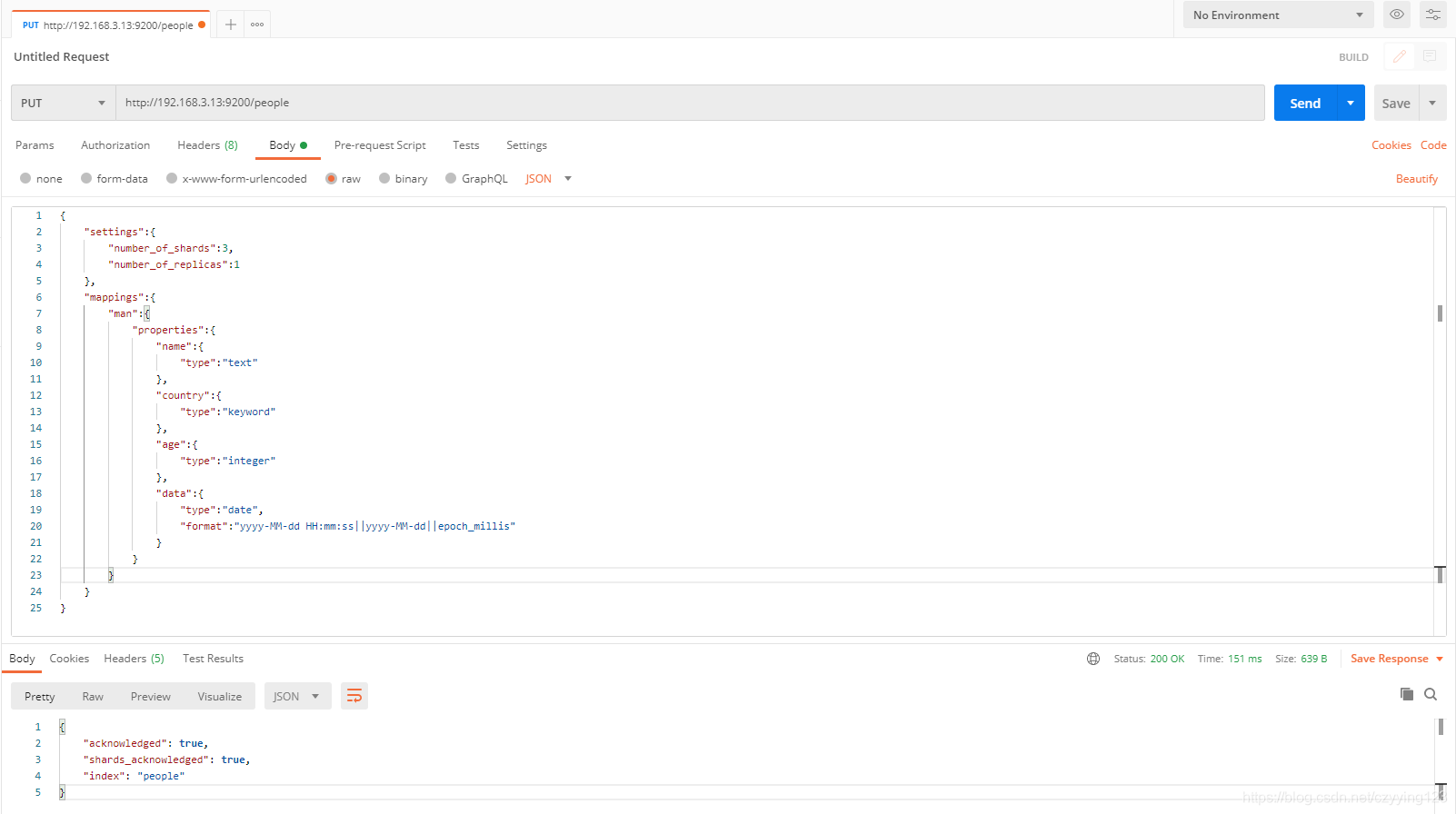Click the unsaved orange dot on request tab

point(202,25)
